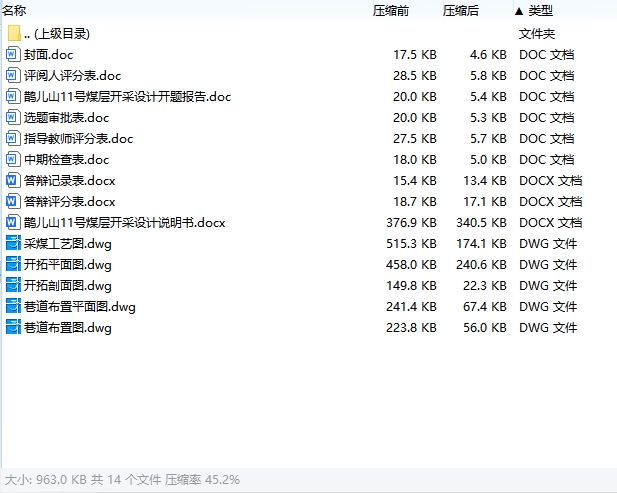Click the icon for 鹊儿山11号煤层开采设计说明书.docx

(13, 222)
